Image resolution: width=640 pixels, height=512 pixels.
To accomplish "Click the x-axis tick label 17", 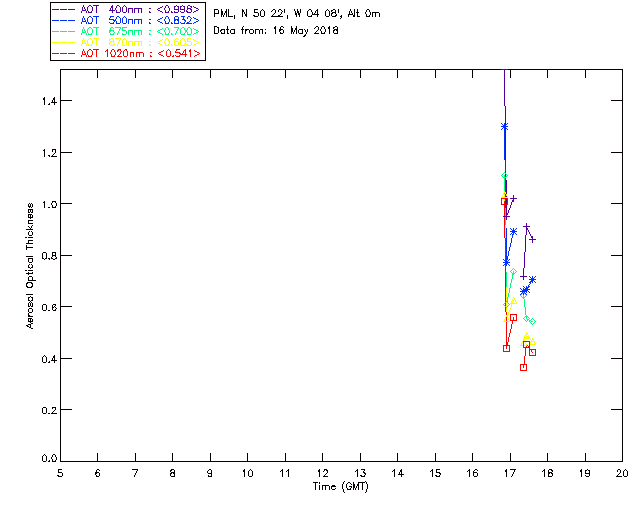I will (x=510, y=473).
